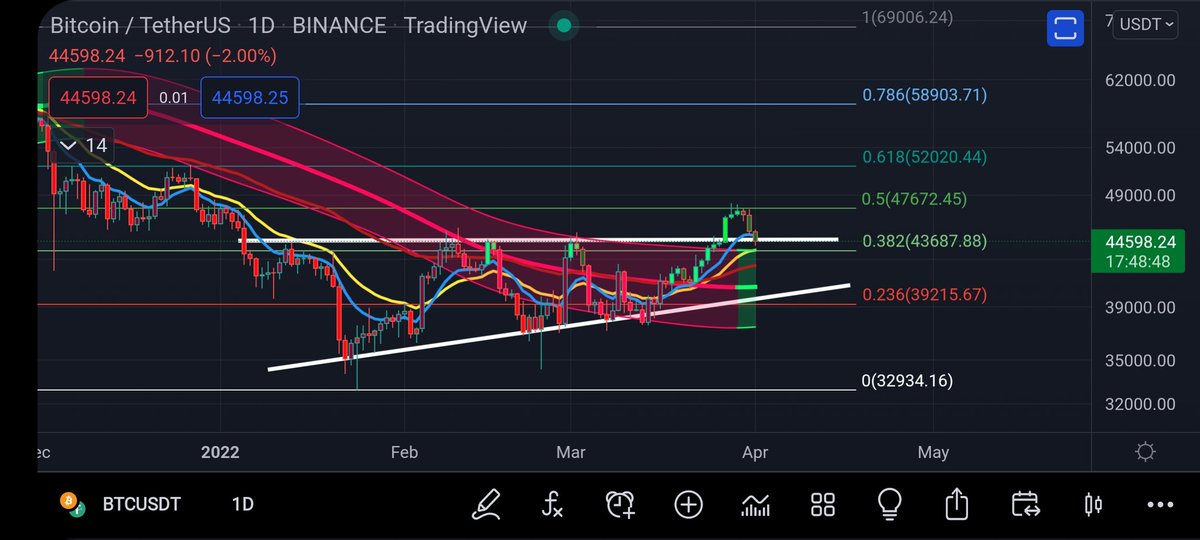Tap the red sell price 44598.24 button
The image size is (1200, 540).
click(x=97, y=97)
